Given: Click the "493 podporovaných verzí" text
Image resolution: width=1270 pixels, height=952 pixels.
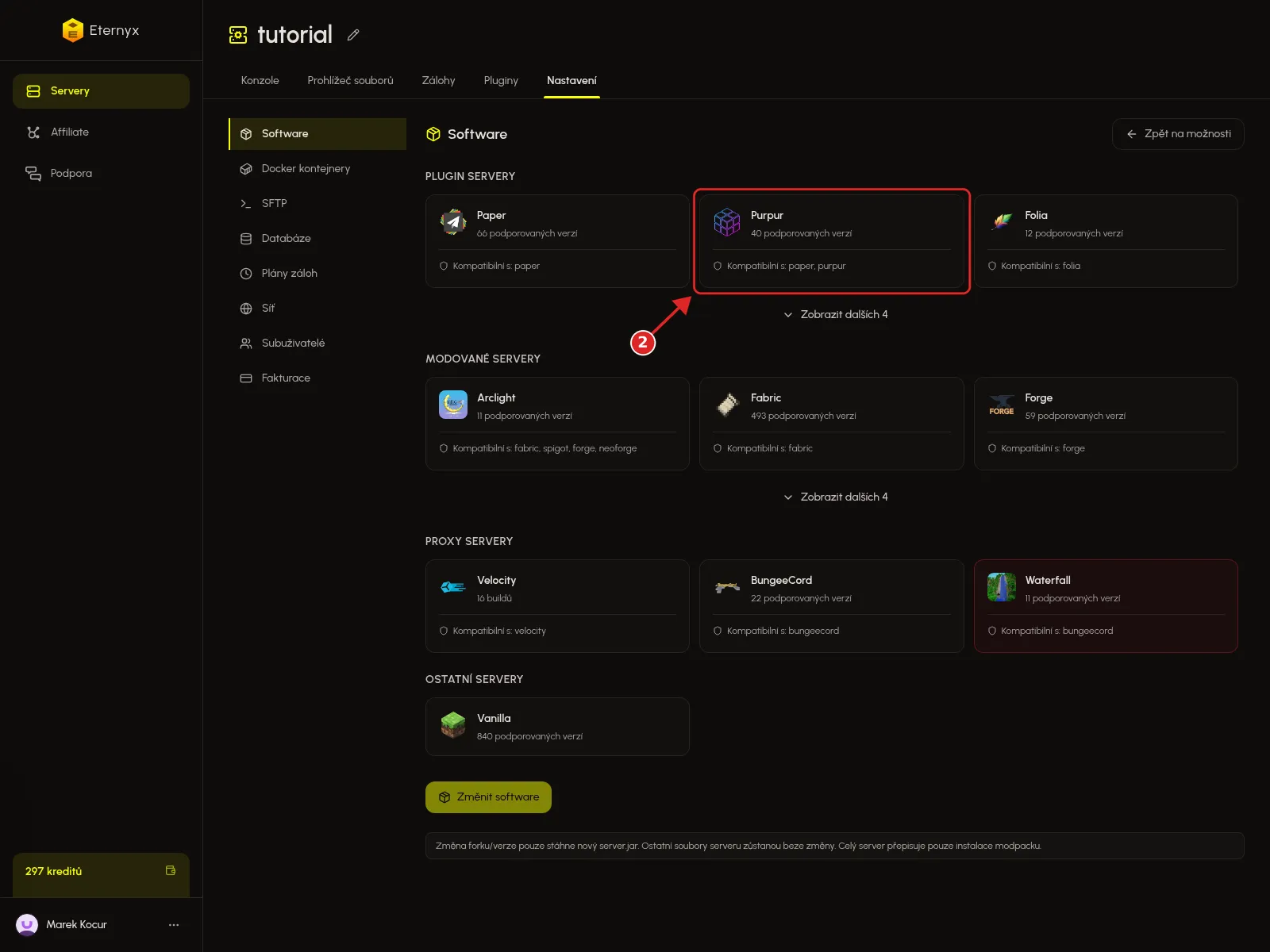Looking at the screenshot, I should [803, 416].
